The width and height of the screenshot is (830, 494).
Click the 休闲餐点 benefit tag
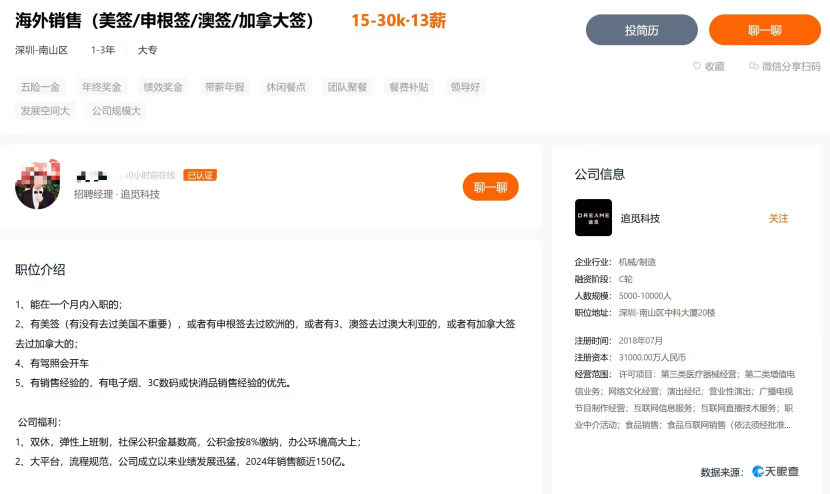pos(286,87)
